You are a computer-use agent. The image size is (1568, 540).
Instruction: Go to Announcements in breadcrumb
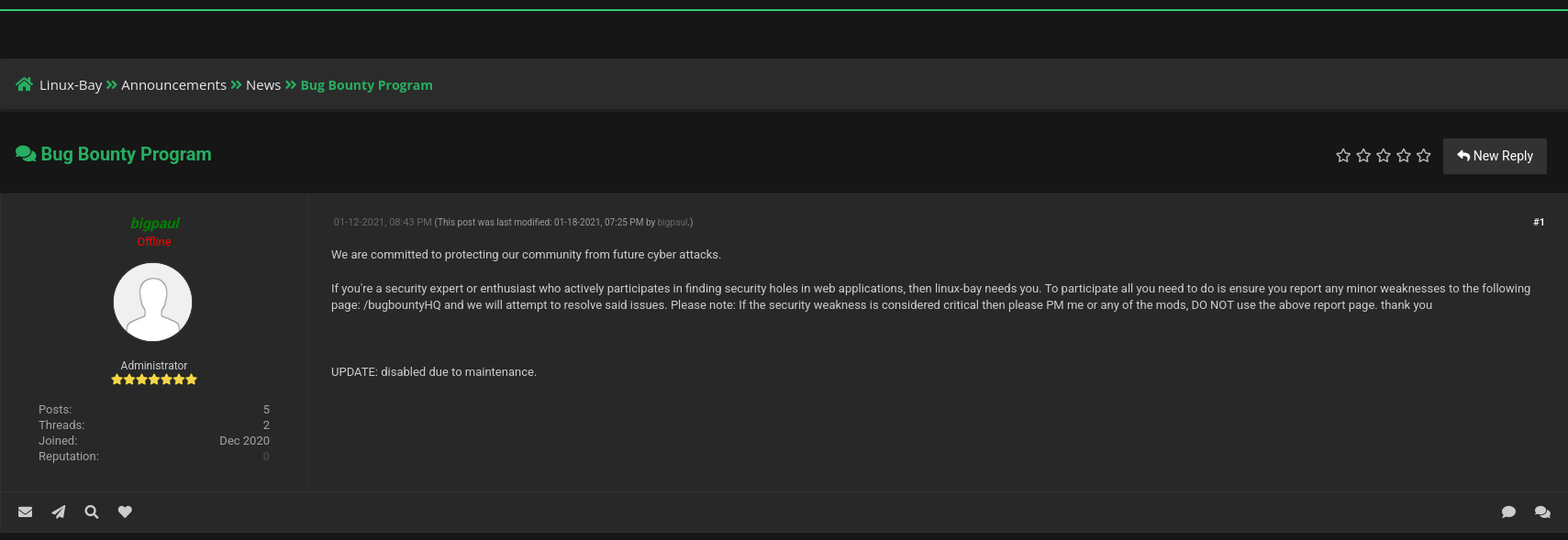(173, 85)
